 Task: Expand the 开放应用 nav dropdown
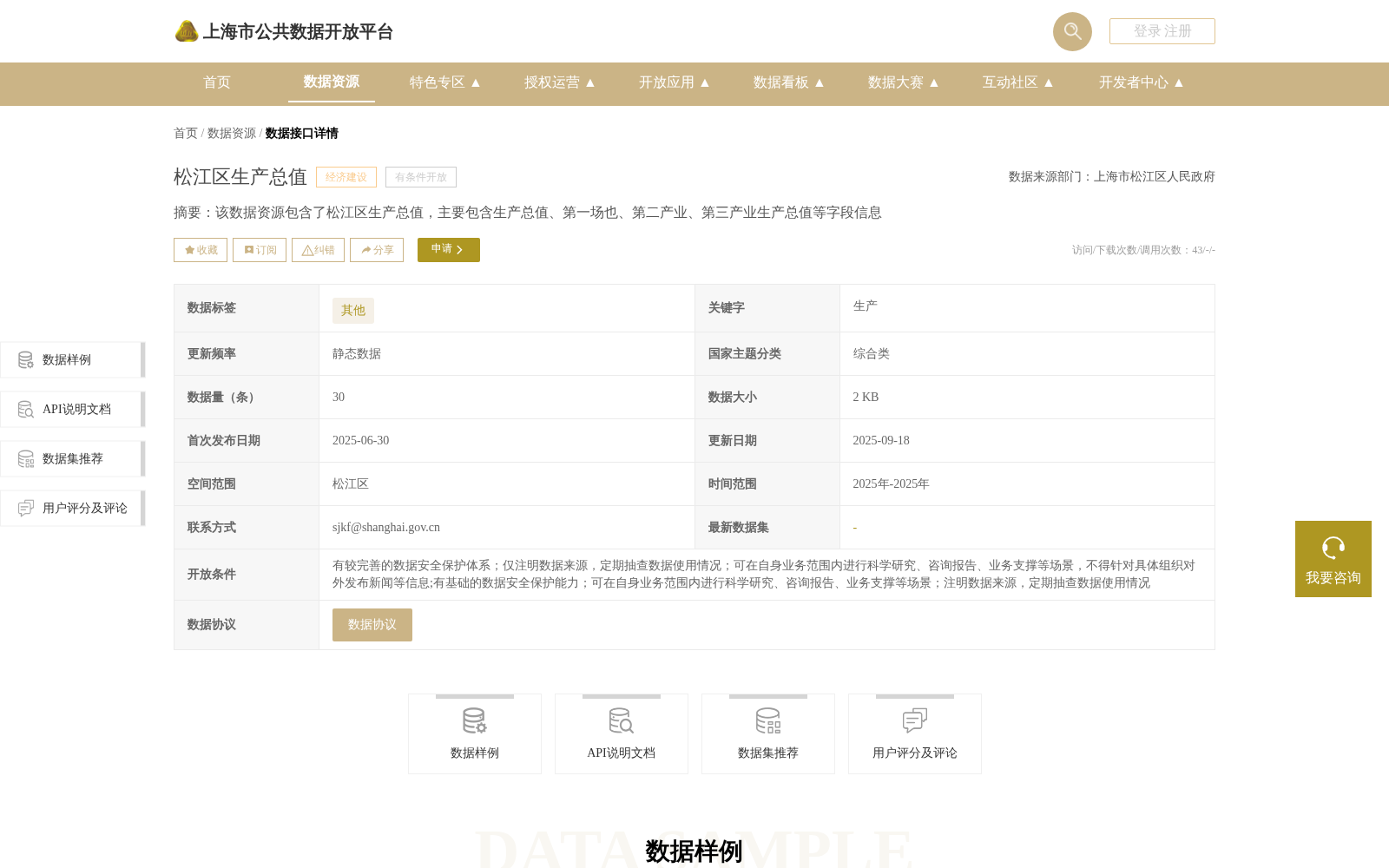[x=675, y=82]
